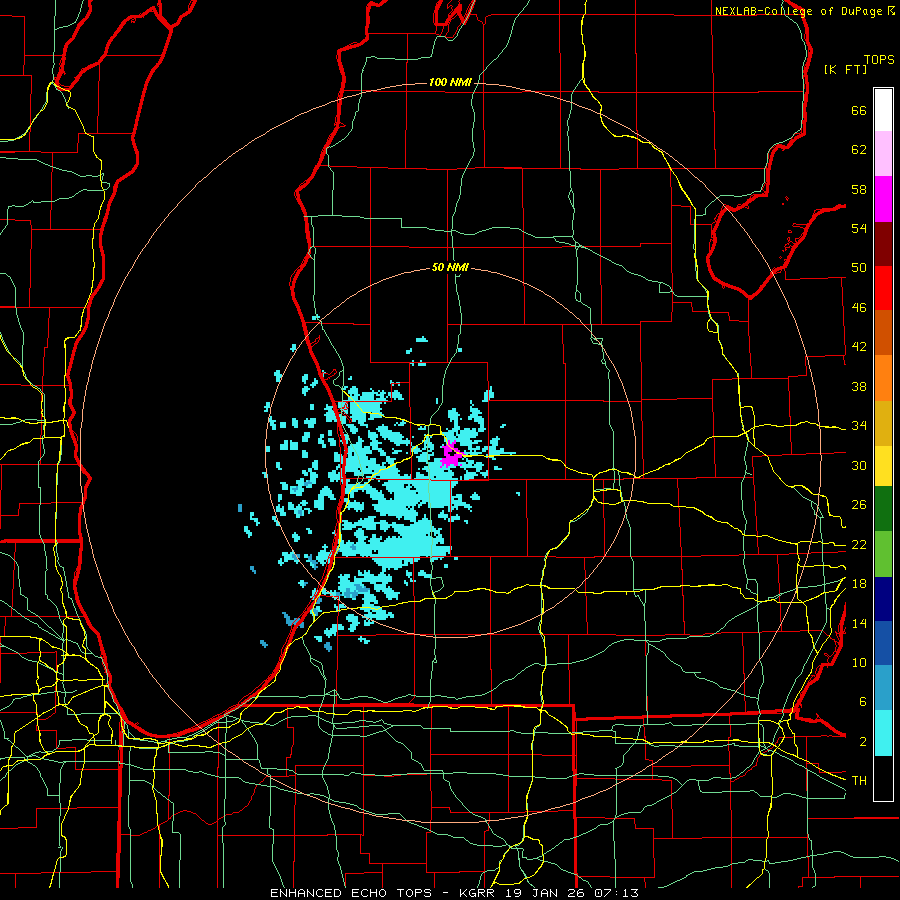Viewport: 900px width, 900px height.
Task: Click the 50 legend value
Action: (859, 268)
